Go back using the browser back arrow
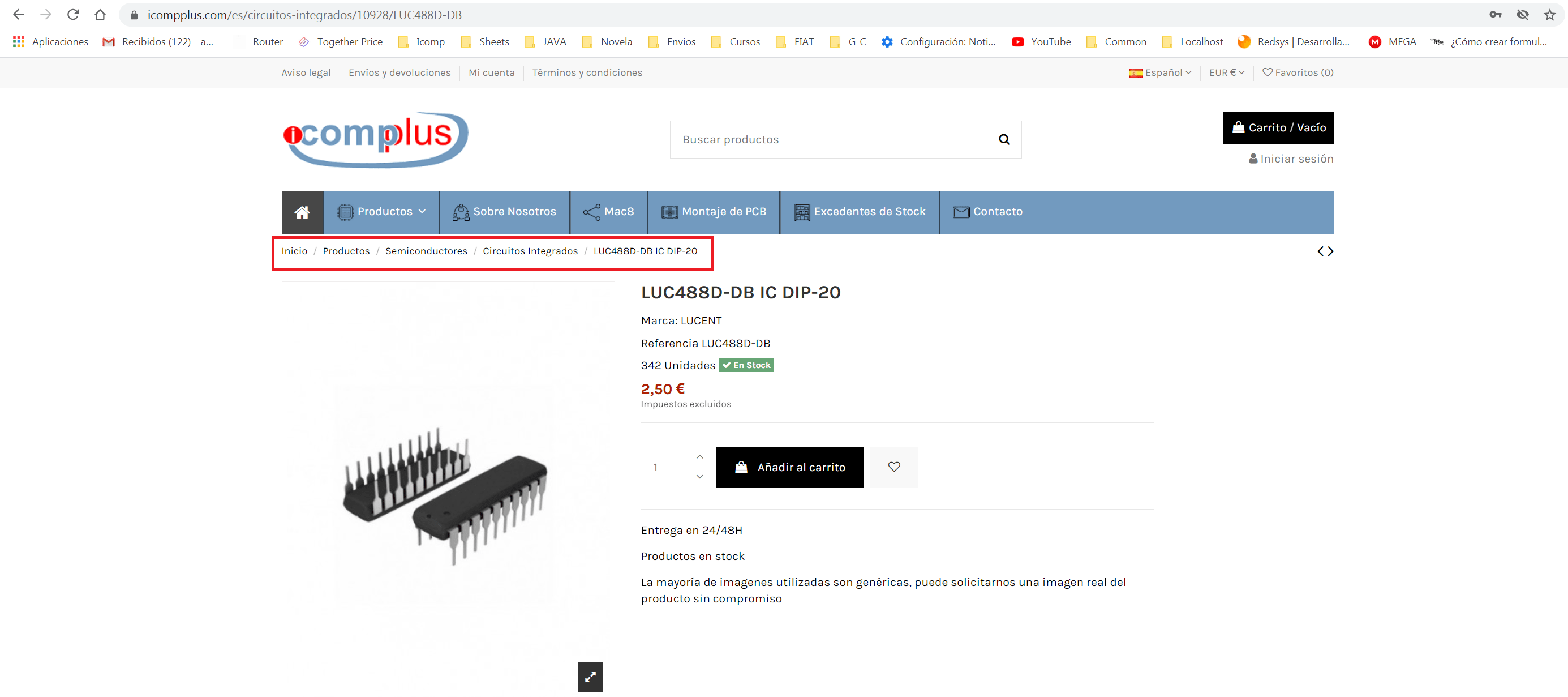Image resolution: width=1568 pixels, height=697 pixels. [18, 14]
